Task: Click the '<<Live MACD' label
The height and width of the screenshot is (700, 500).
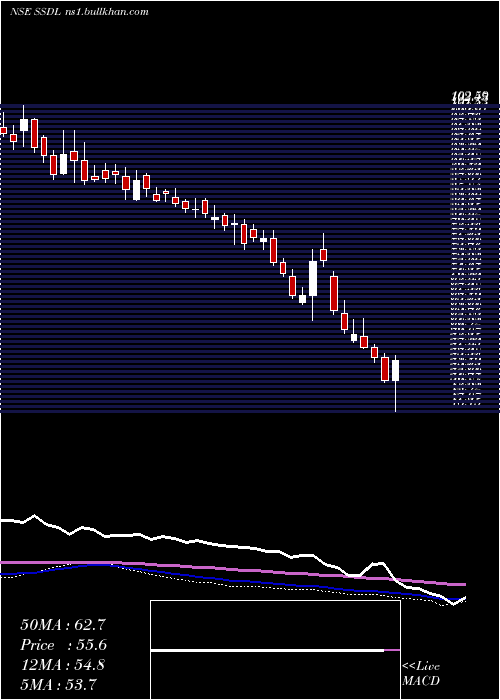Action: pyautogui.click(x=421, y=674)
